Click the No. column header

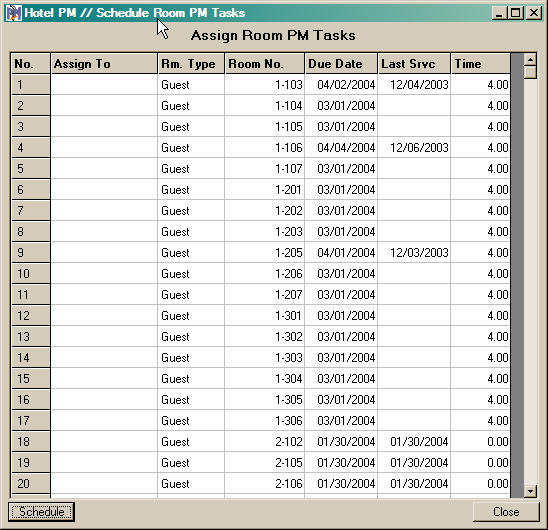point(31,64)
